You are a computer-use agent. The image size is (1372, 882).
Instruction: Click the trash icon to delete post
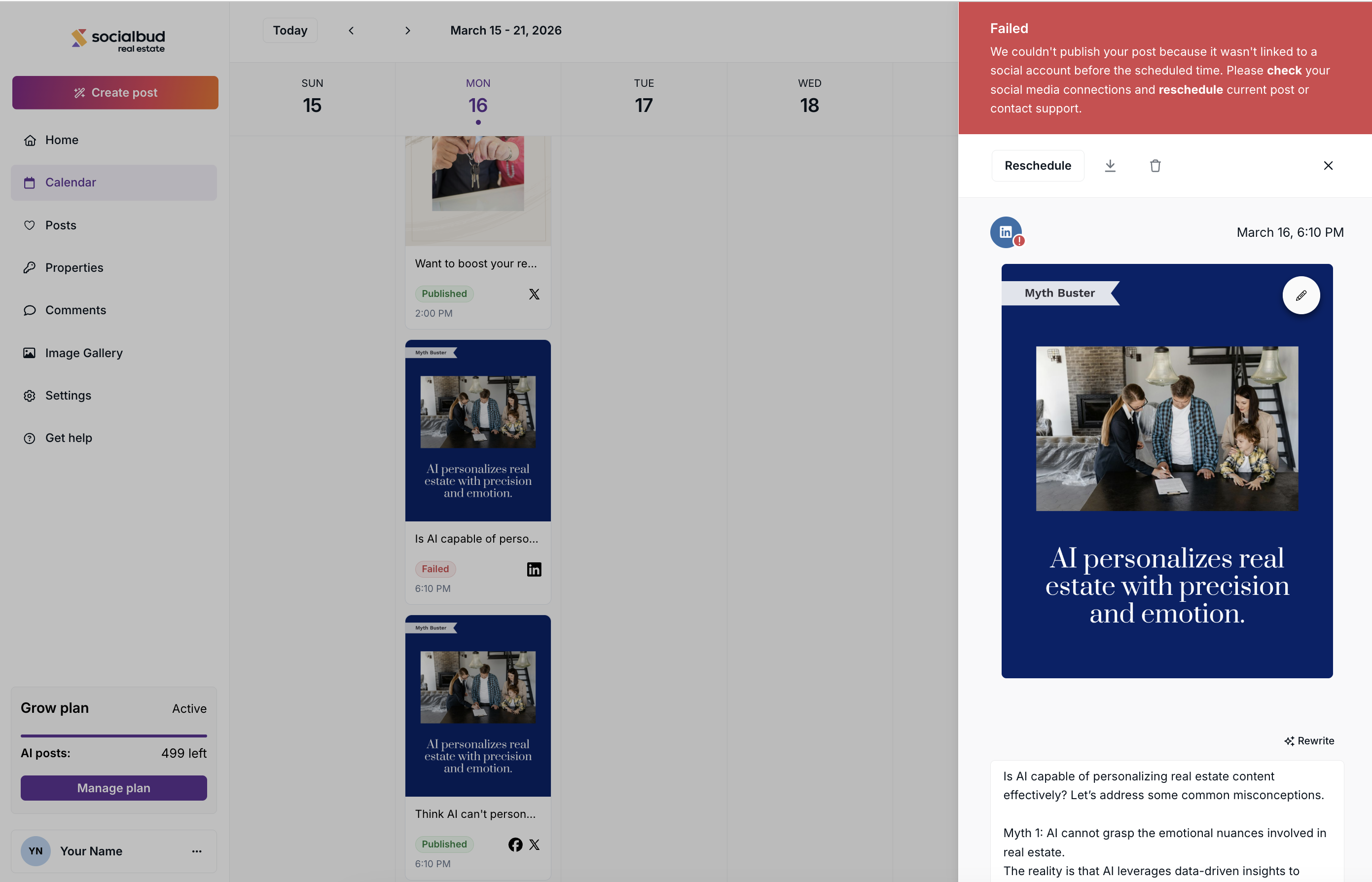[x=1155, y=166]
